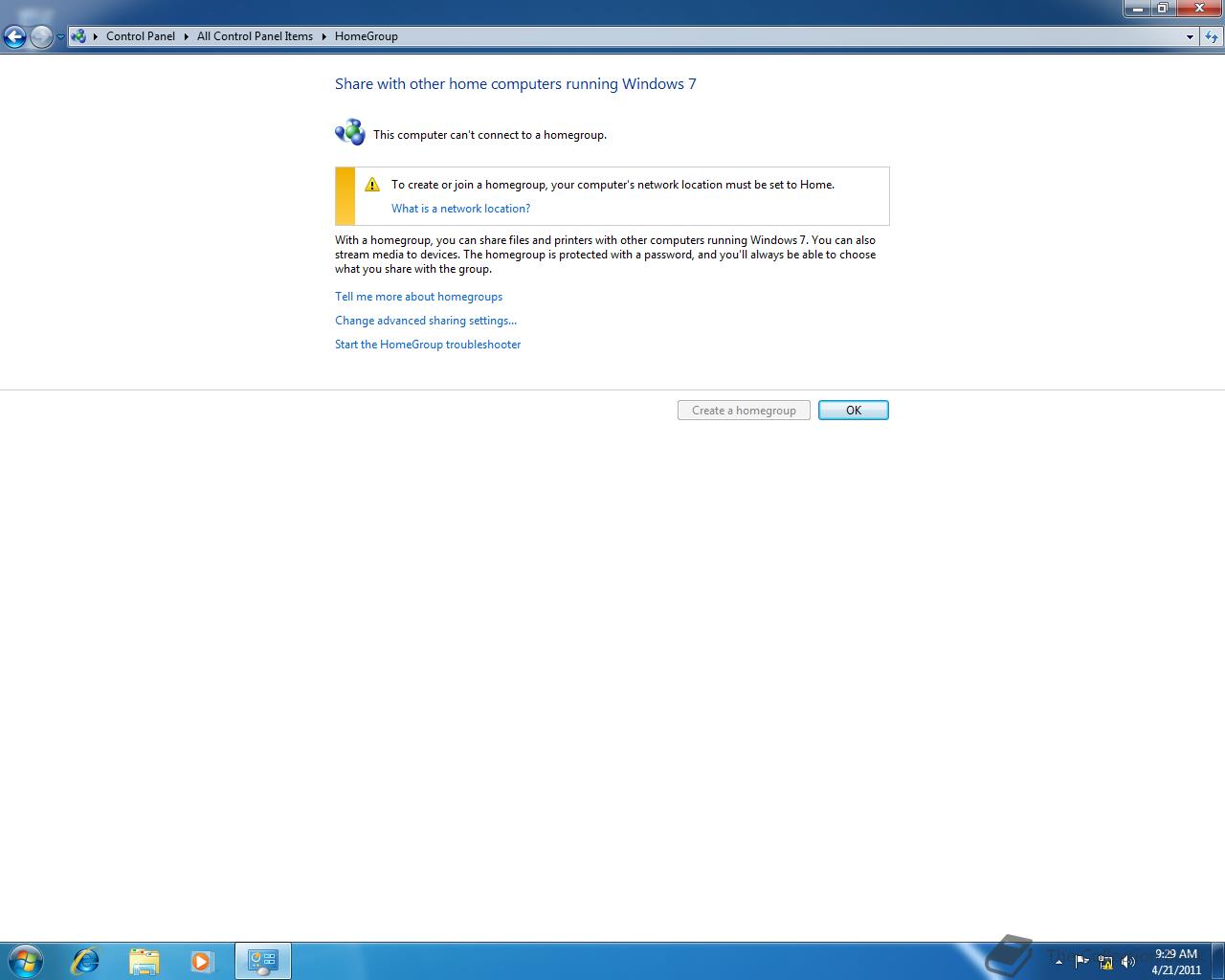Click the network icon with a warning

pyautogui.click(x=1105, y=962)
